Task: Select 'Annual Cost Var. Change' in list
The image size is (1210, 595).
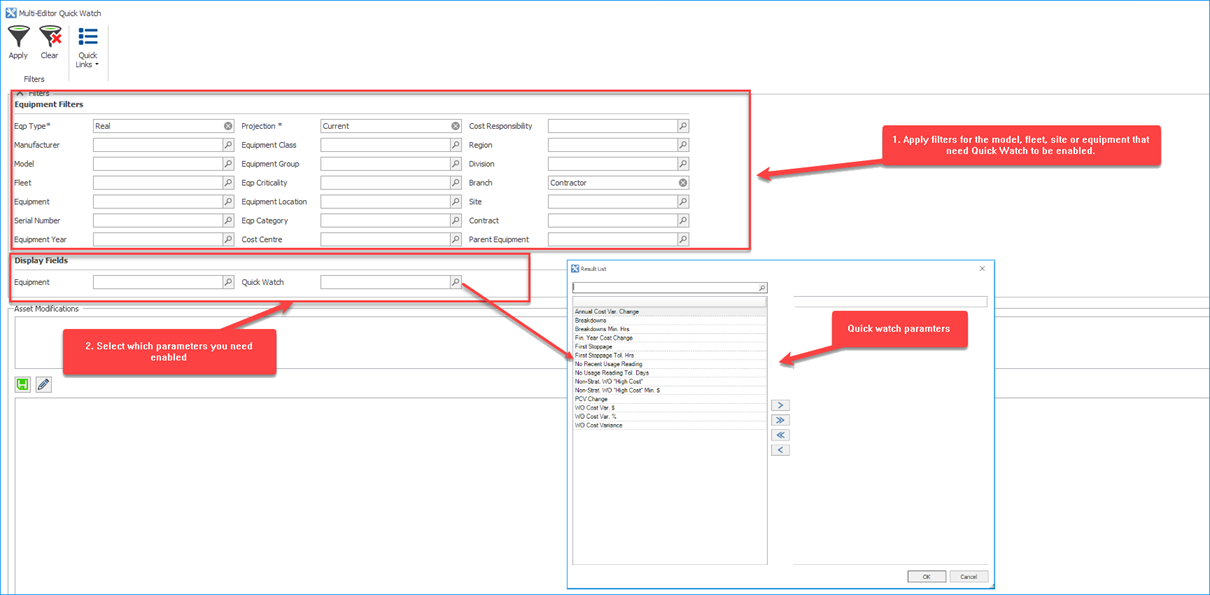Action: point(670,312)
